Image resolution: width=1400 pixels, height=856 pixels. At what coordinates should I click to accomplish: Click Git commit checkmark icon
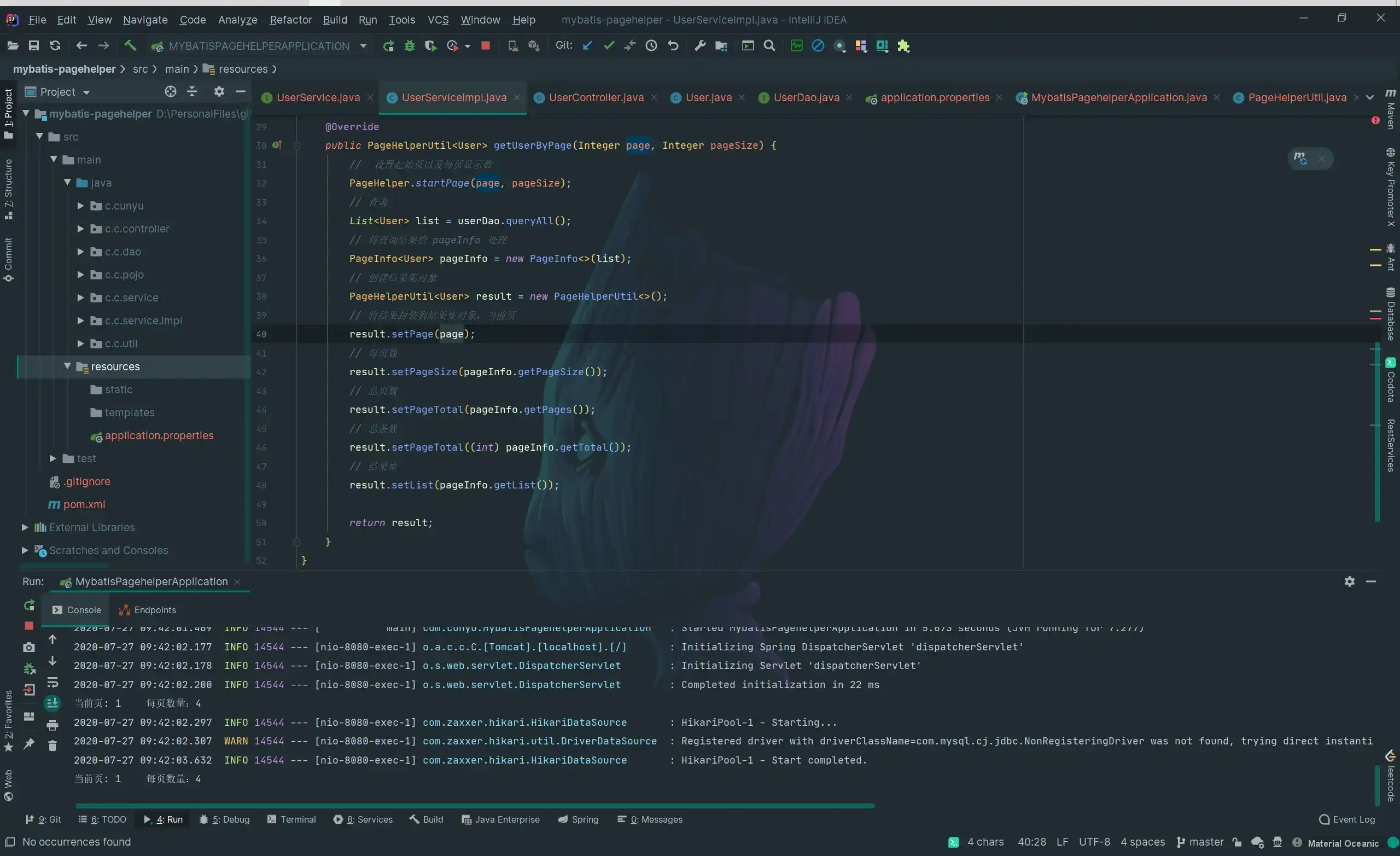point(609,45)
